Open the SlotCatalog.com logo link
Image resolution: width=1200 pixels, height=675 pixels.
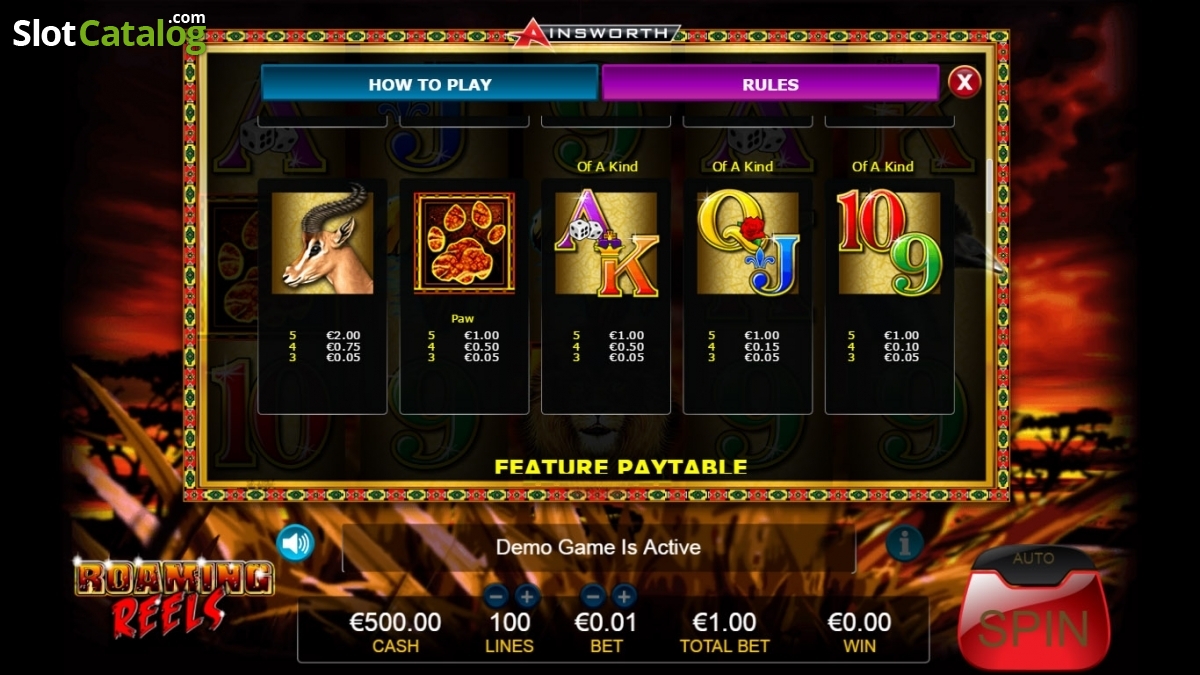click(109, 33)
